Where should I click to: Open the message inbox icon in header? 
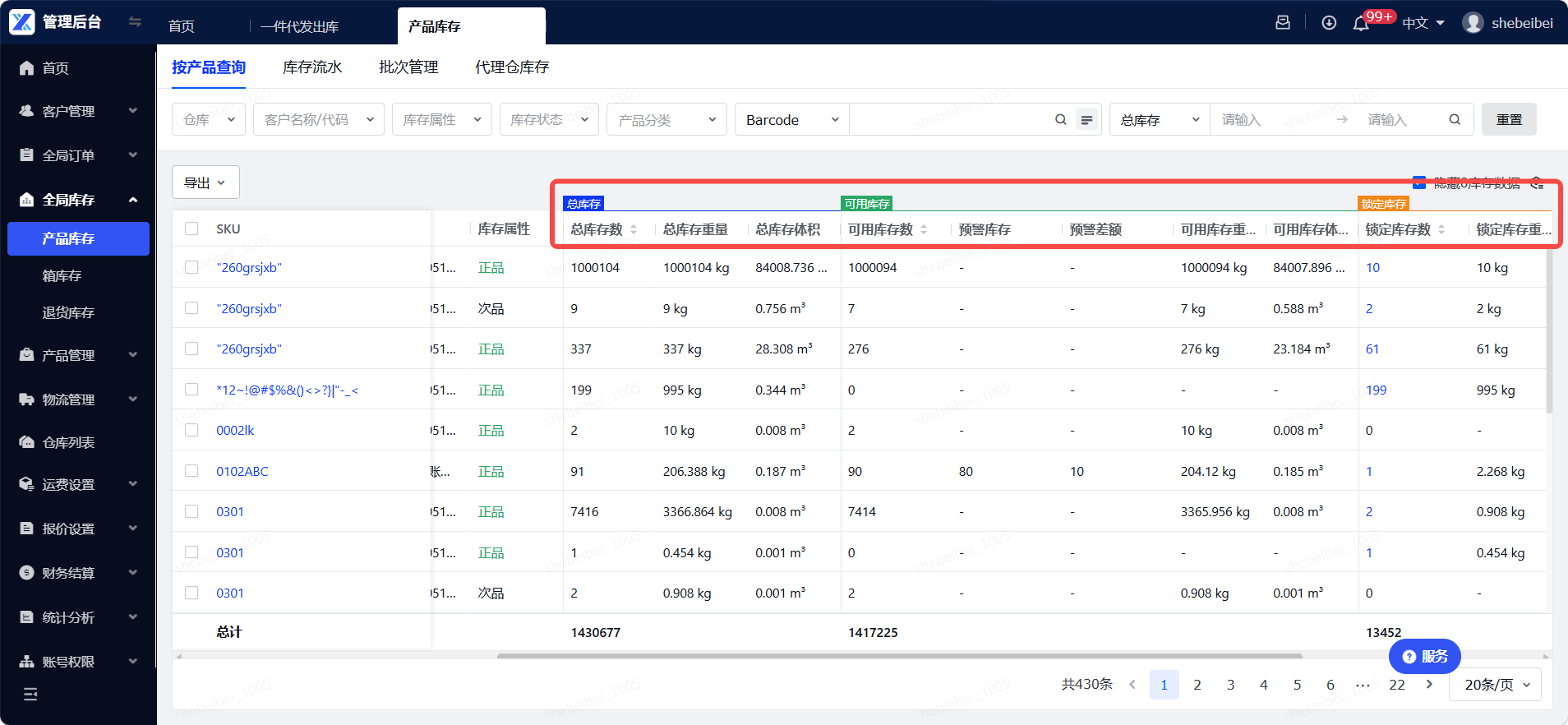pyautogui.click(x=1282, y=23)
